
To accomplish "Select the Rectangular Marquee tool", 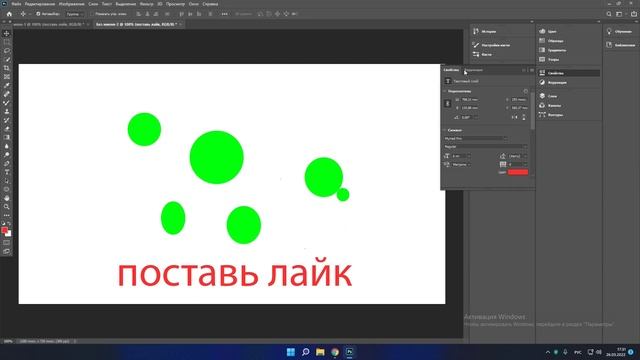I will tap(7, 42).
